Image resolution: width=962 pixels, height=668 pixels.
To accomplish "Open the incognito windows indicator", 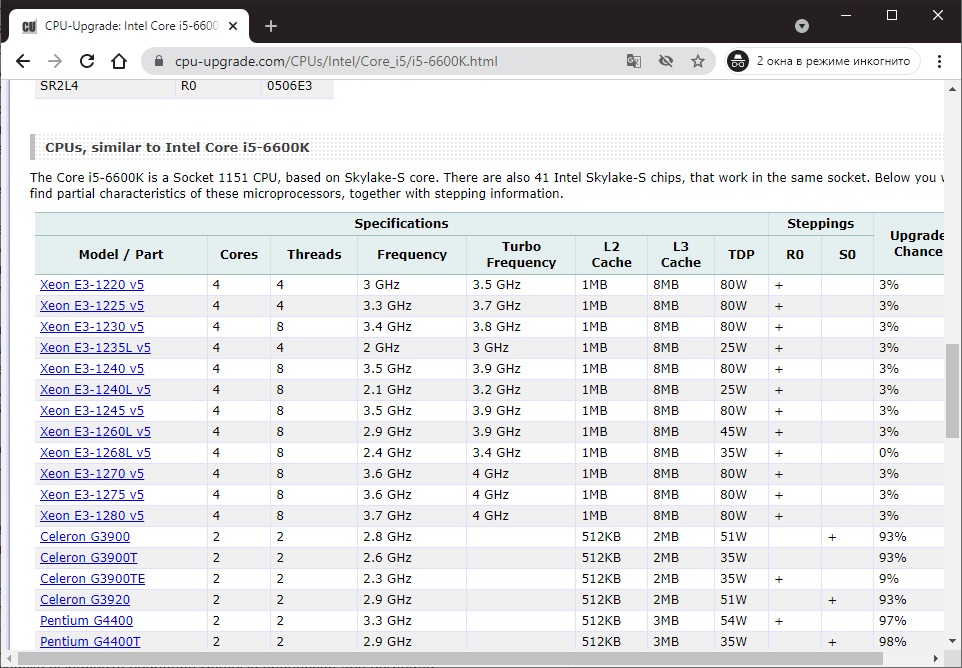I will tap(820, 61).
